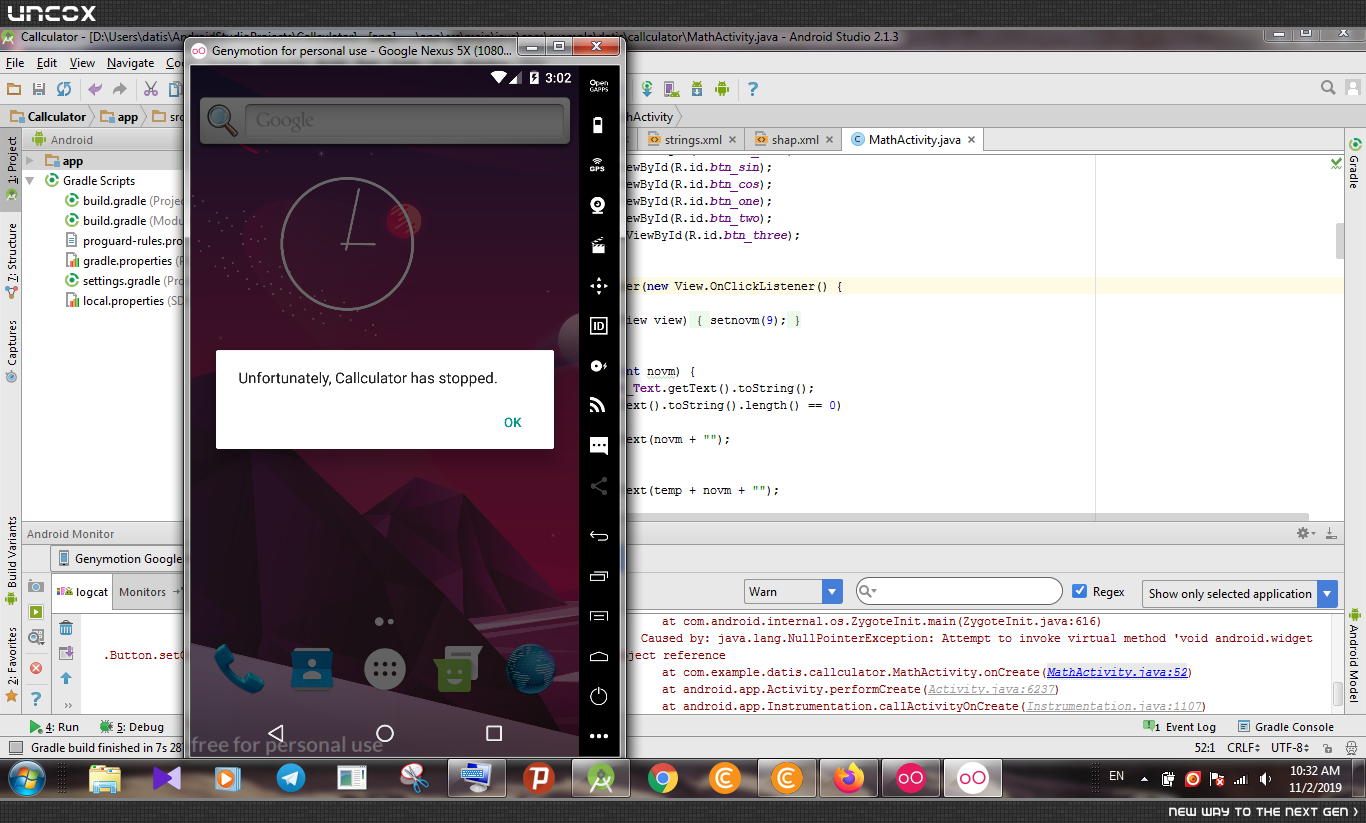
Task: Click Help question mark in main toolbar
Action: (x=752, y=89)
